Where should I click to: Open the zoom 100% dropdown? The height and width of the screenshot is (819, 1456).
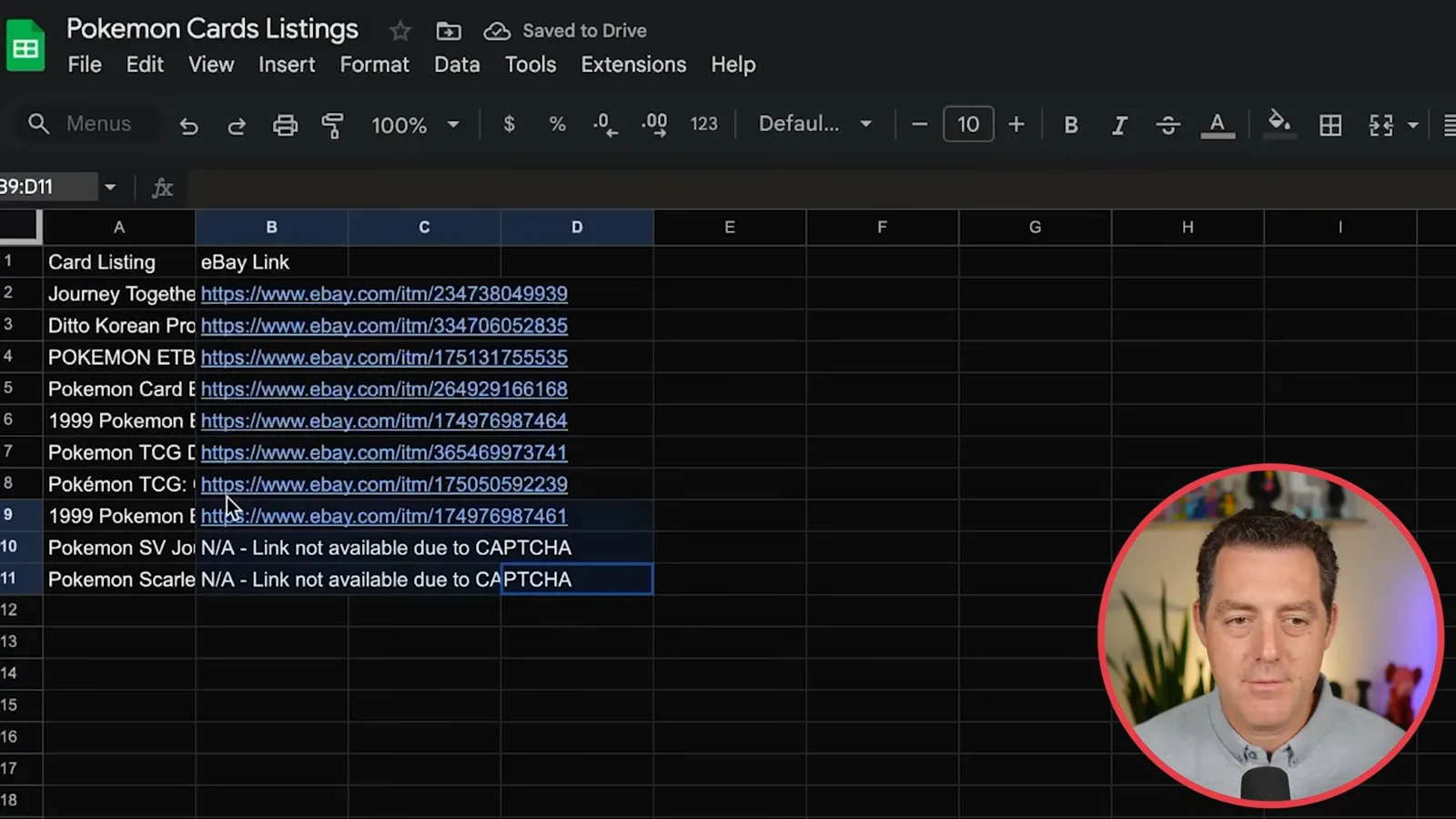click(x=415, y=125)
